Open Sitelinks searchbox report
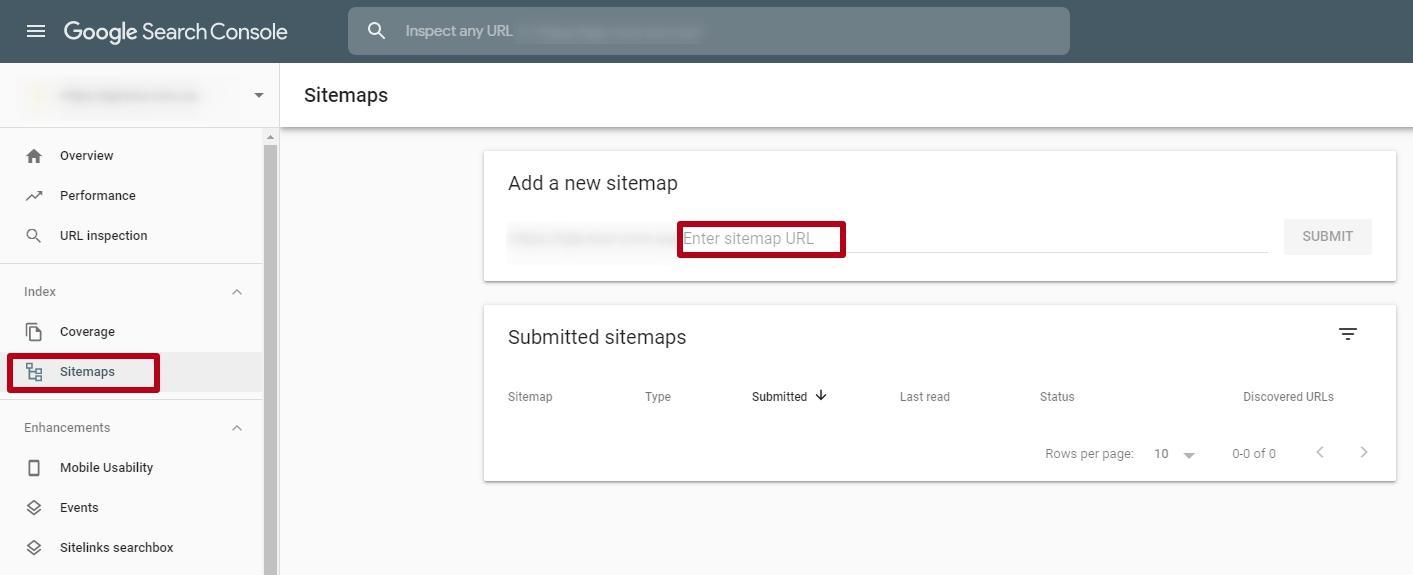Viewport: 1413px width, 575px height. (116, 548)
